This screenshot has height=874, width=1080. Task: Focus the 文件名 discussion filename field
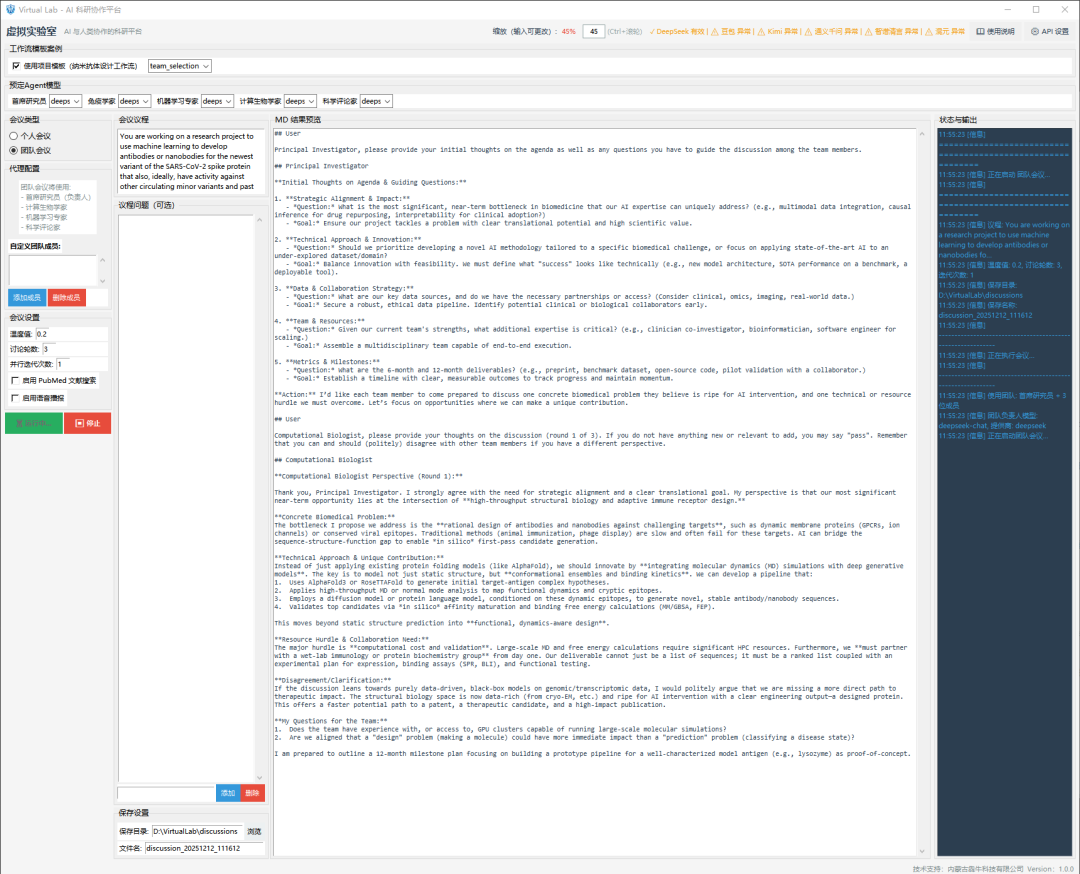[205, 849]
